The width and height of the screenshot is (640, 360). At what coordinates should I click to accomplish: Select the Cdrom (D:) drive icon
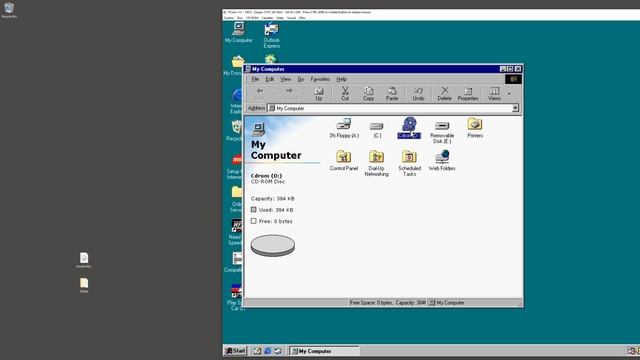click(409, 128)
